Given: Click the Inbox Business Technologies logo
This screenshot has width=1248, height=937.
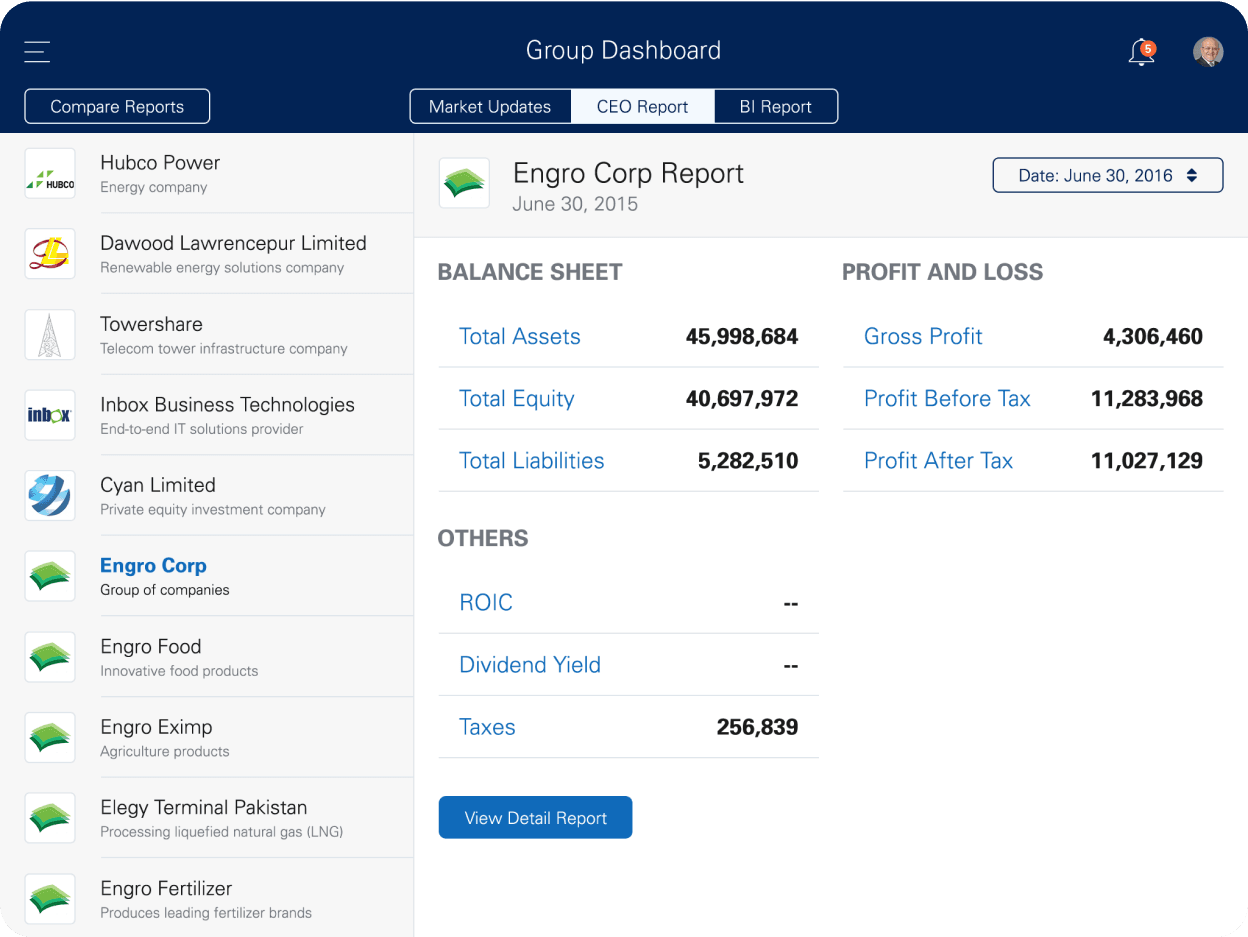Looking at the screenshot, I should point(50,415).
